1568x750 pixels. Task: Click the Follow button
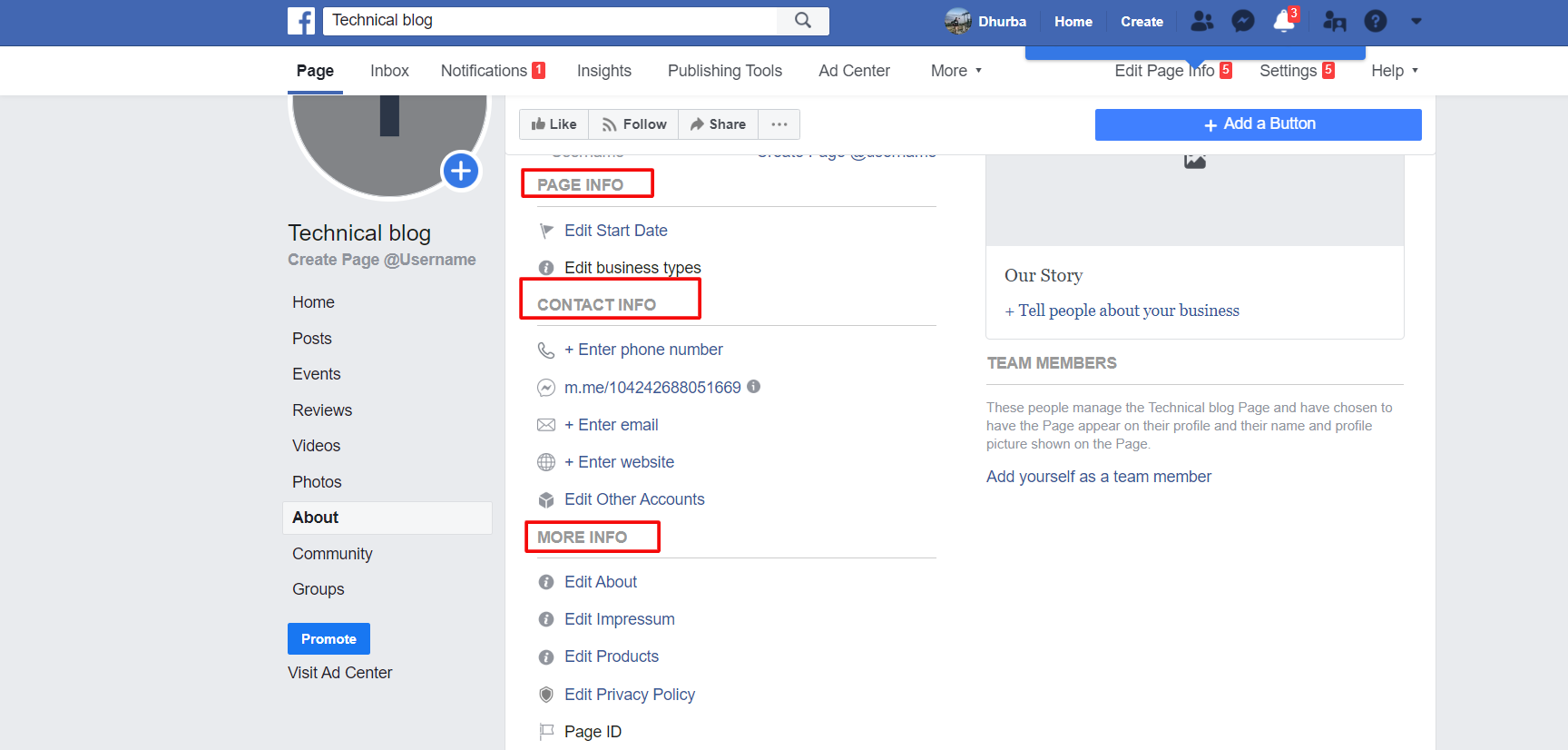tap(634, 124)
